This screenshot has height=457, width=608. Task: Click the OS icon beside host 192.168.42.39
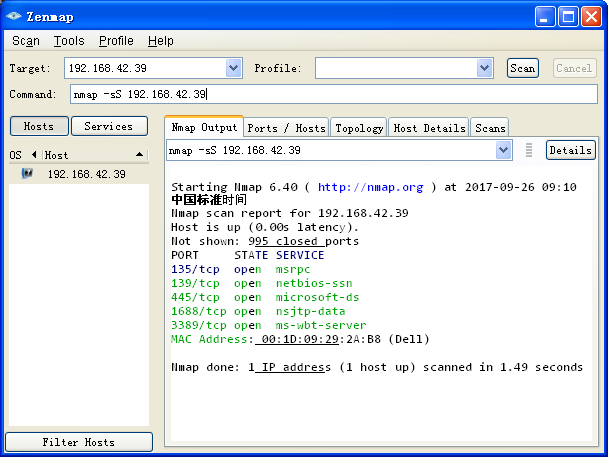tap(27, 173)
